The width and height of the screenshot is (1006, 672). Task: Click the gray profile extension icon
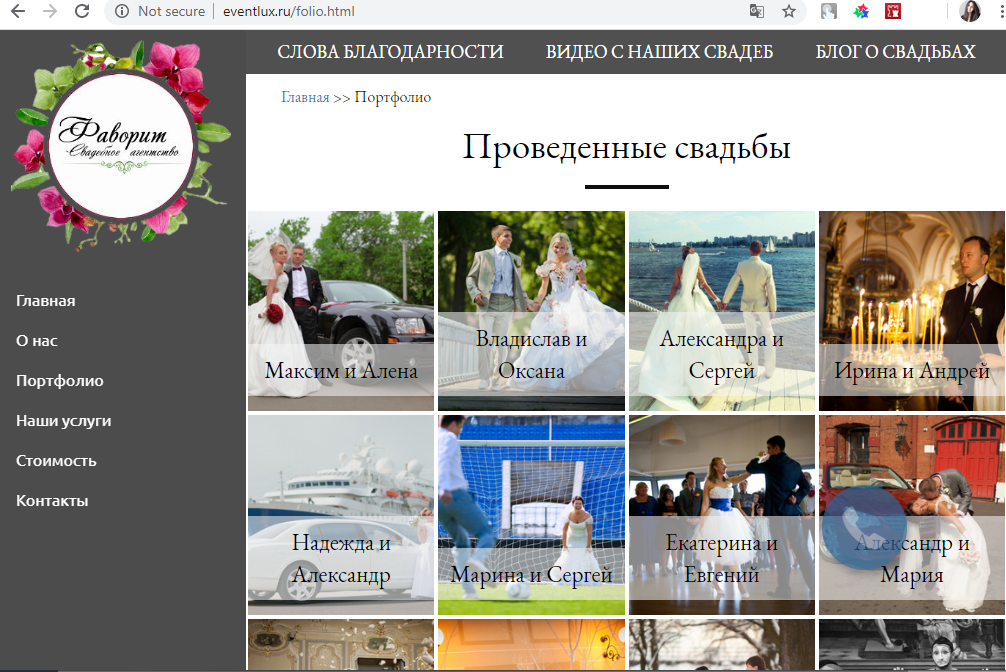click(x=829, y=11)
